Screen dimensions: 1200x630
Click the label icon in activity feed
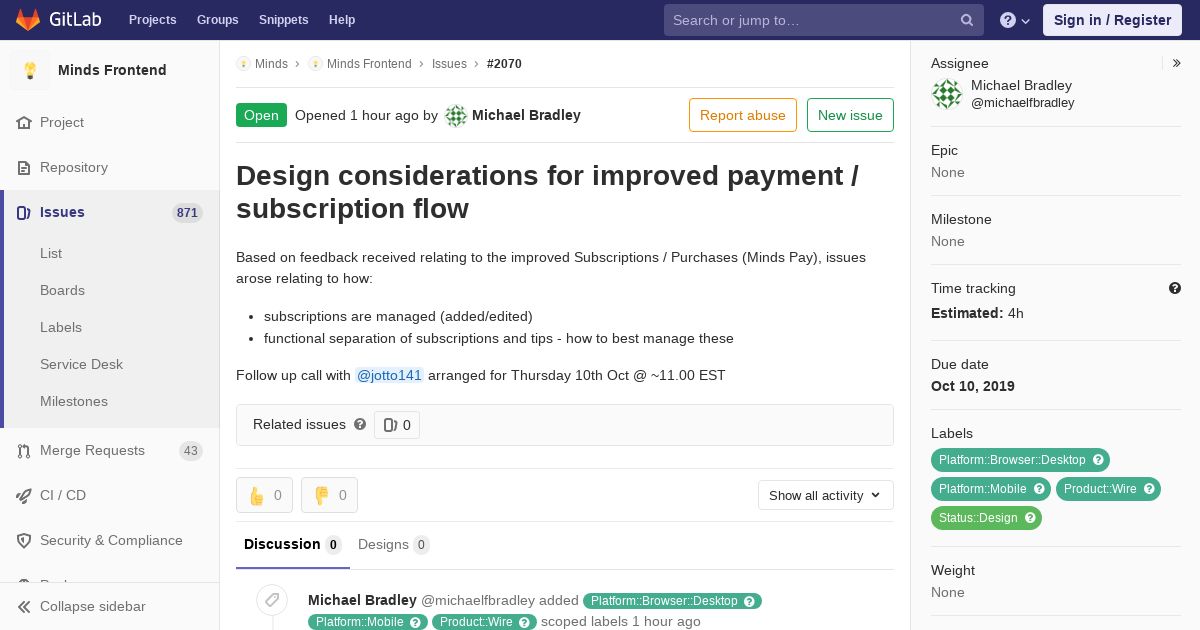[271, 600]
